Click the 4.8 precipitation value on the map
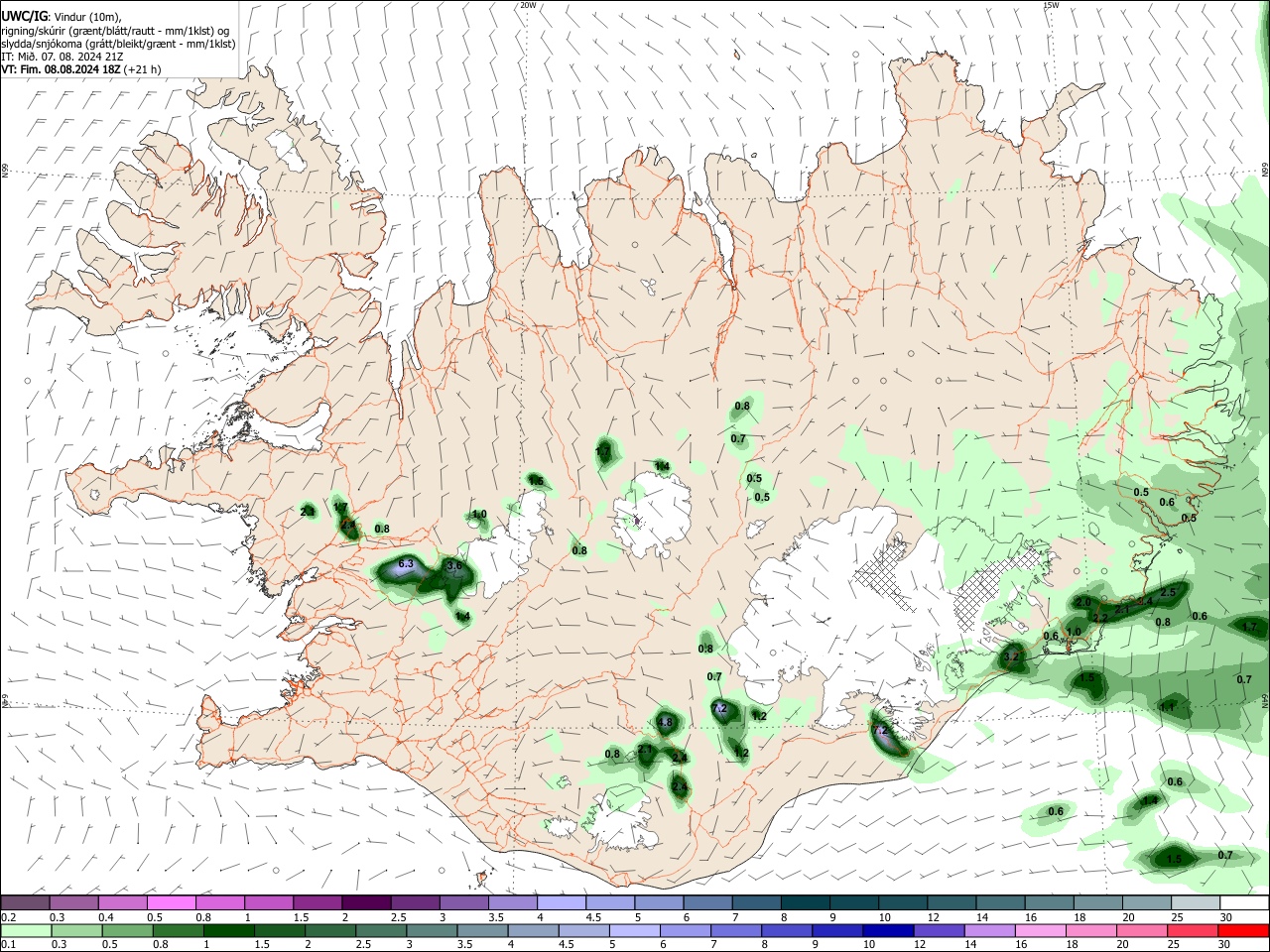The image size is (1270, 952). 665,722
